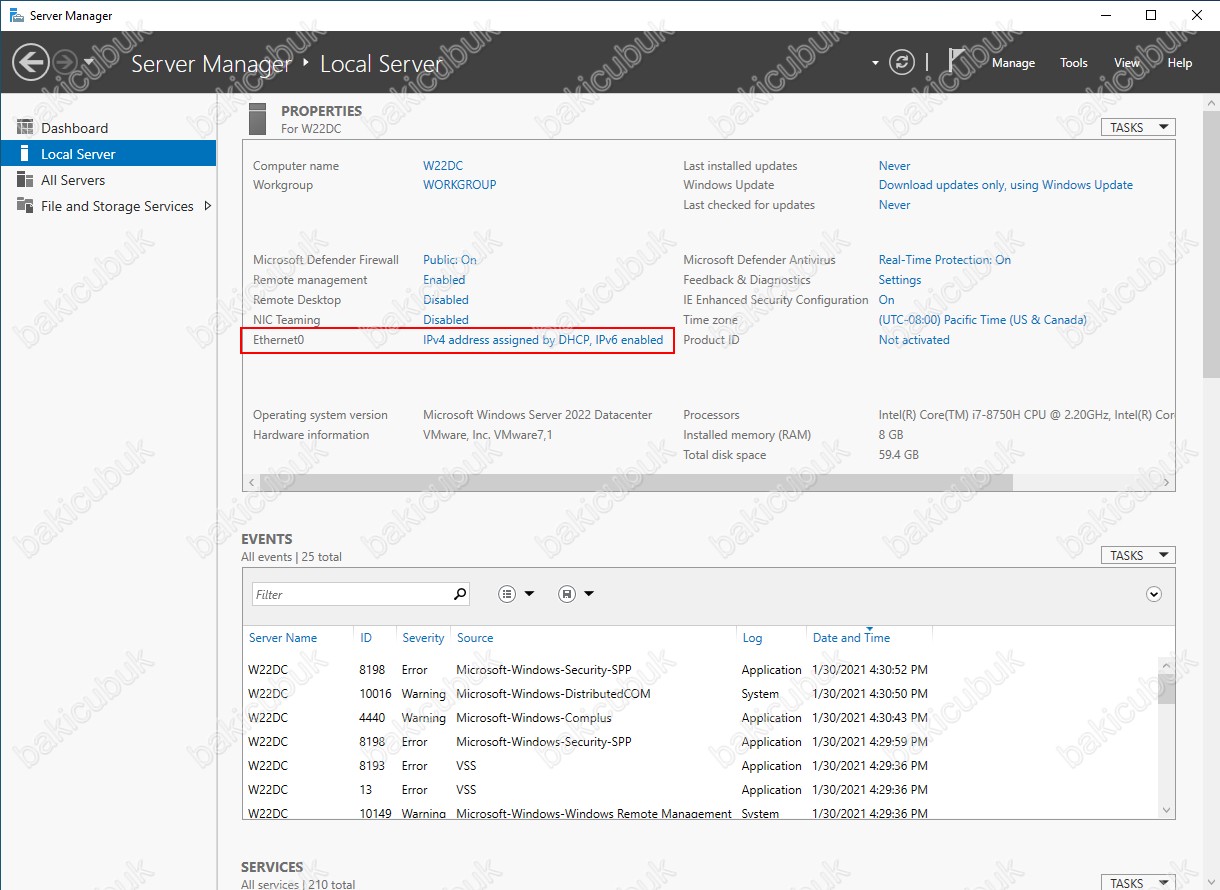Click the All Servers icon
This screenshot has width=1220, height=890.
tap(25, 180)
